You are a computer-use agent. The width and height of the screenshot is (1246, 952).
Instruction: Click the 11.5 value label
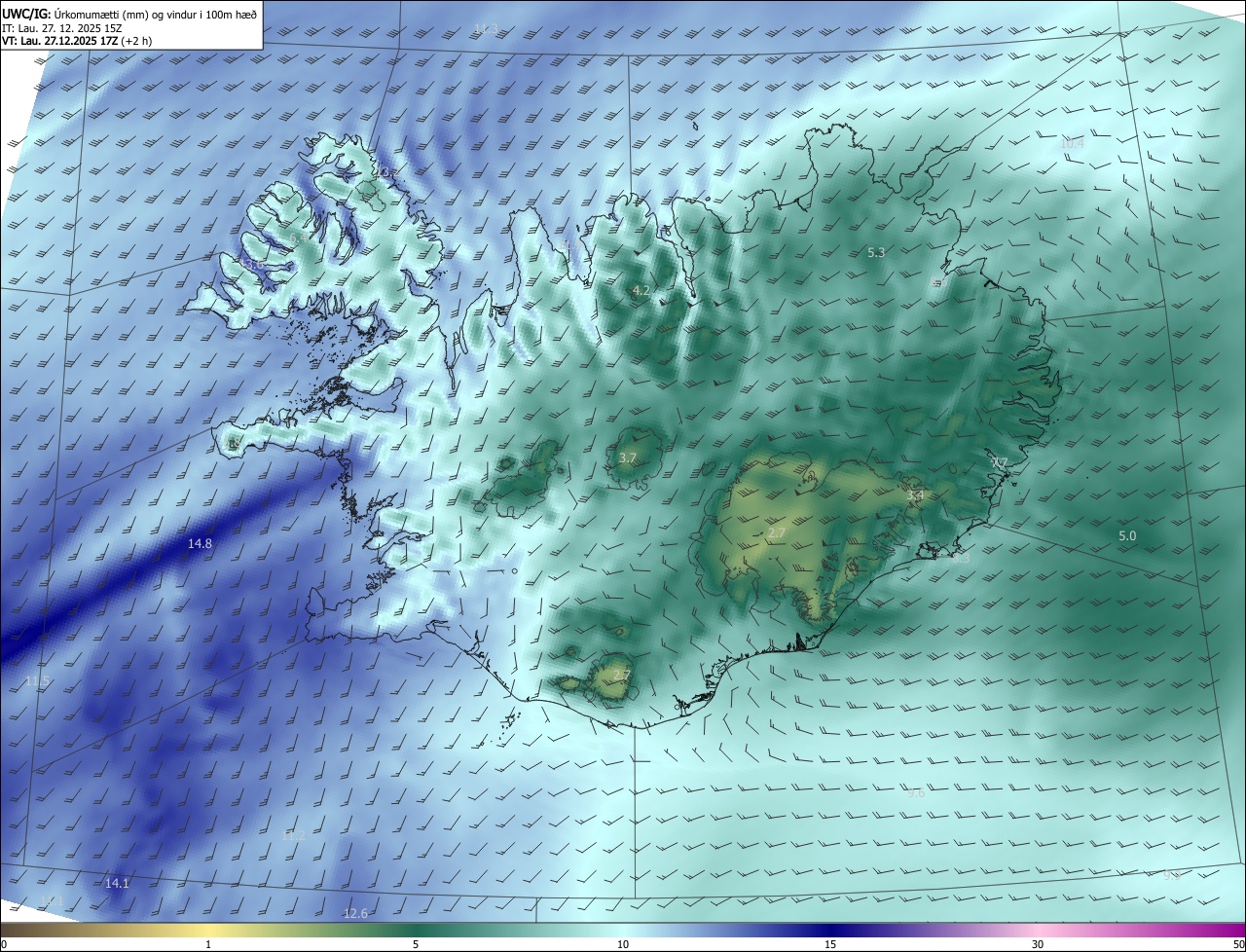37,680
